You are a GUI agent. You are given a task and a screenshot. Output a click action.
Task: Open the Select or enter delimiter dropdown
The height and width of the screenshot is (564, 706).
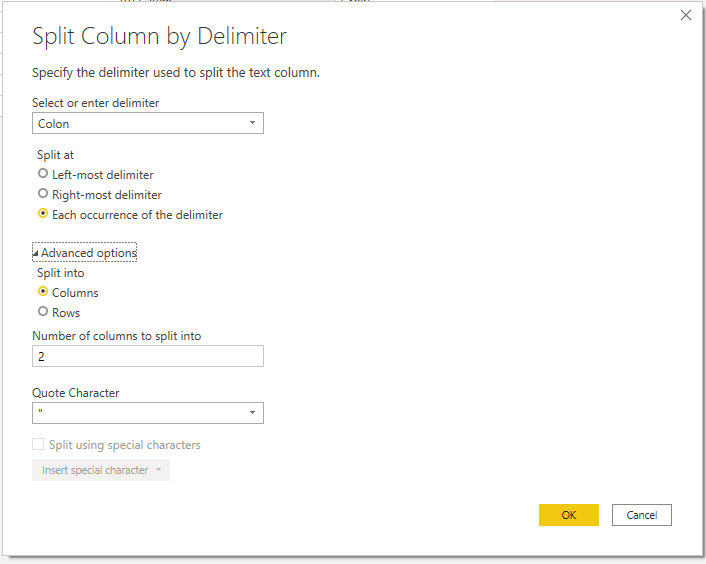click(x=148, y=123)
